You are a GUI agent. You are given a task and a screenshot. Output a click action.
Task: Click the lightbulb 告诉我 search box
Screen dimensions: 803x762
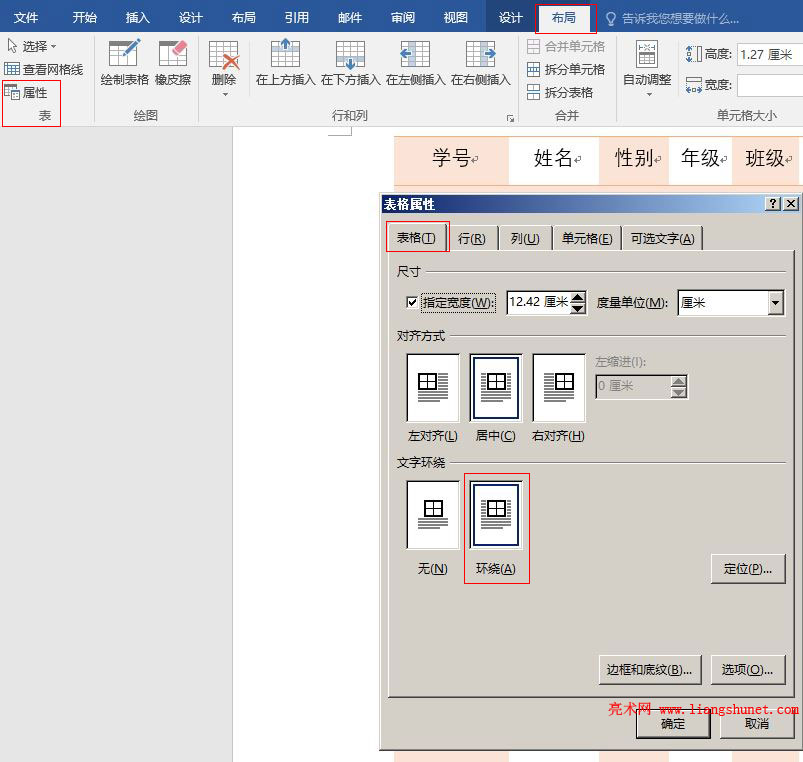(672, 19)
